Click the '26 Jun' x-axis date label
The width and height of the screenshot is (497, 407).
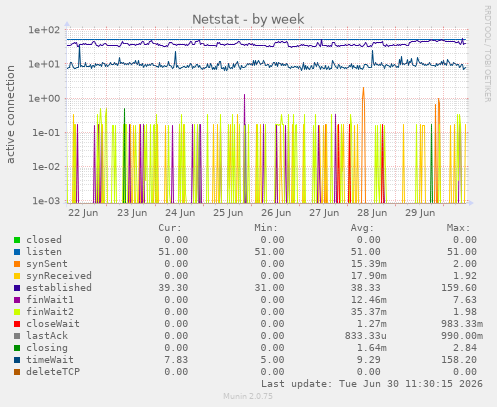tap(276, 213)
